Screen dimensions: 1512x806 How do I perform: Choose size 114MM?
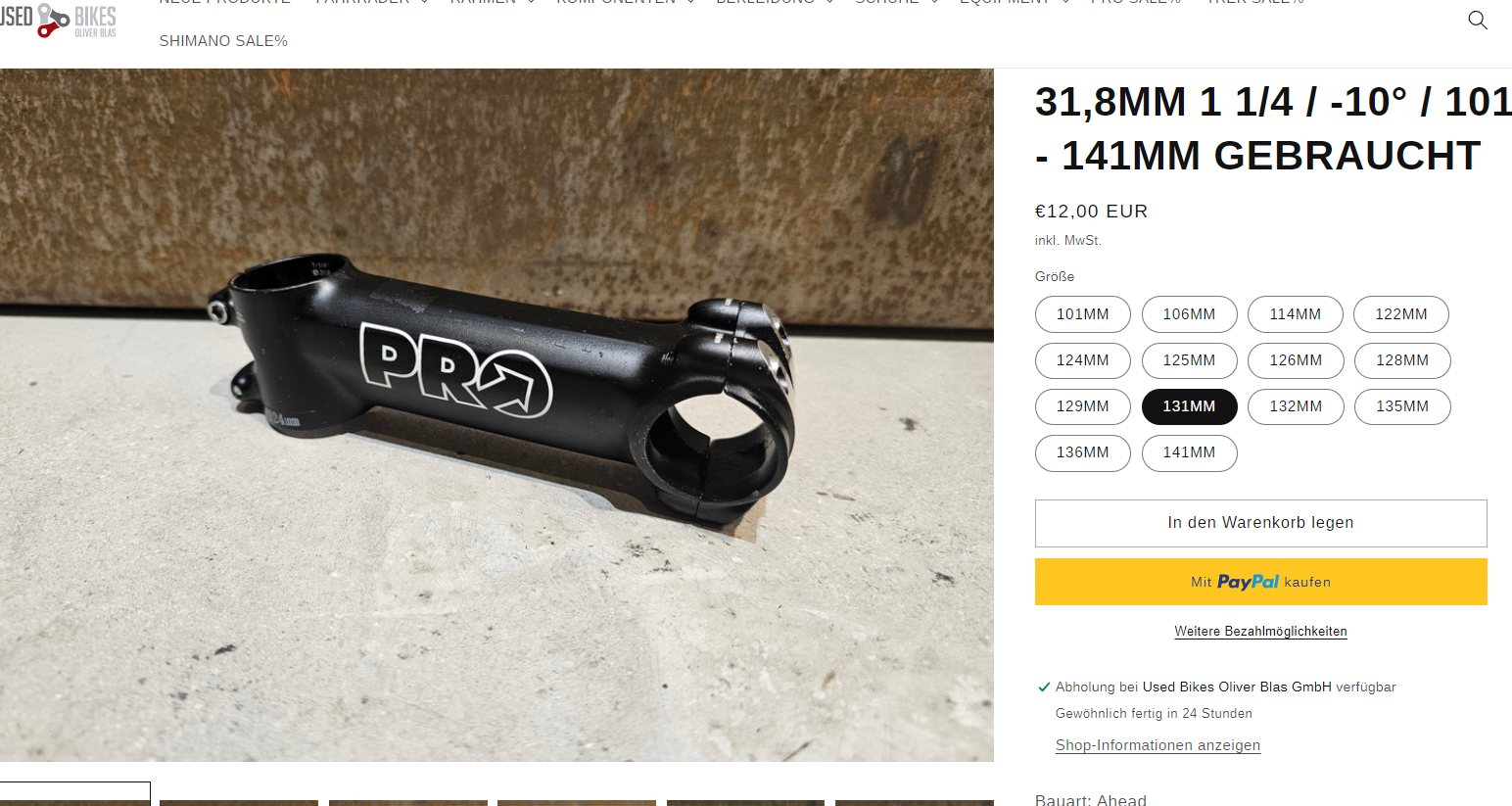tap(1295, 314)
